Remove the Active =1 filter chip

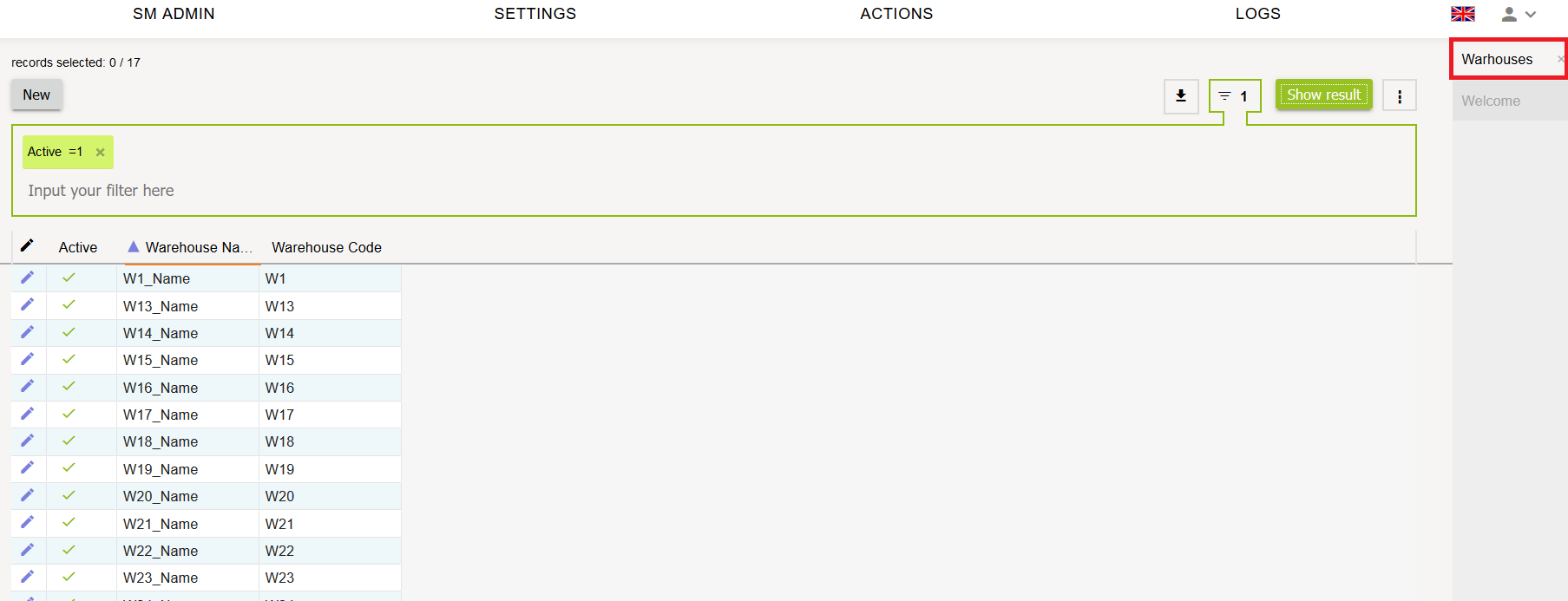101,153
